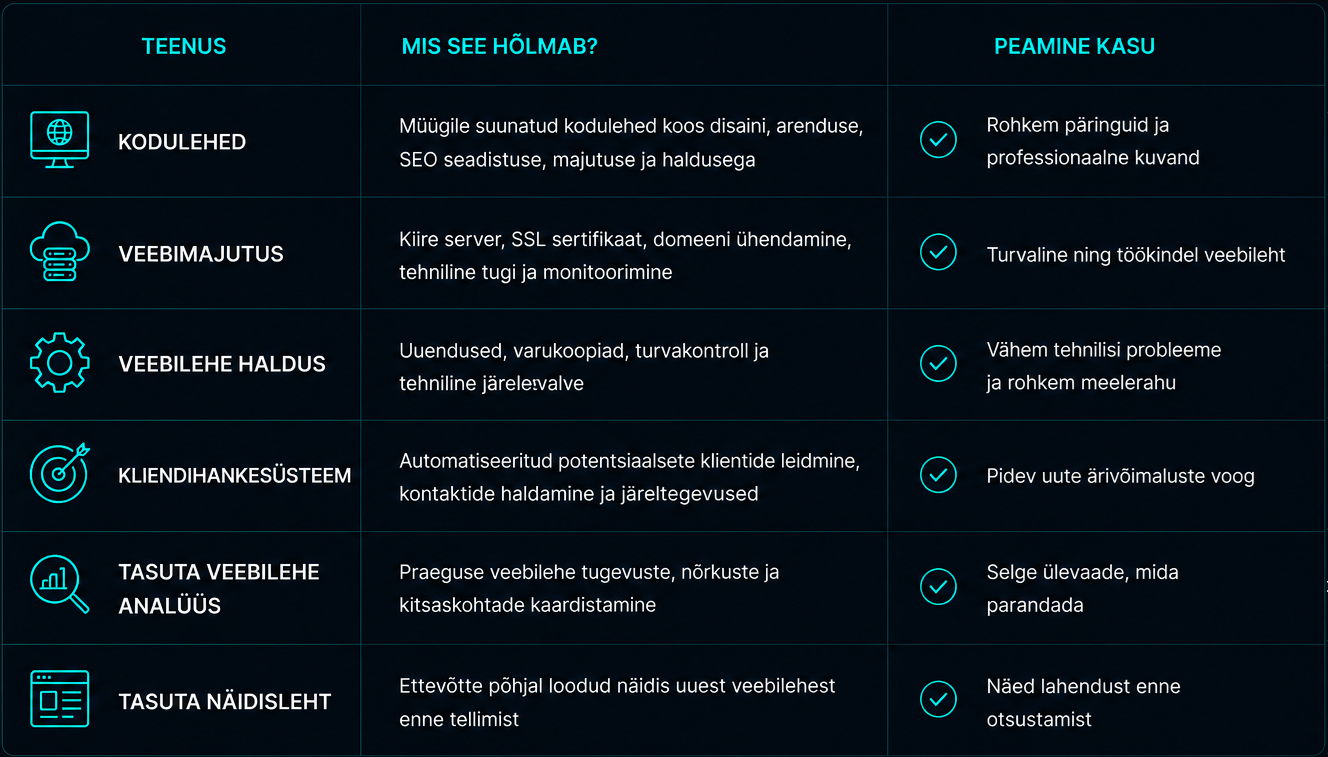Click the TEENUS column header

coord(184,46)
